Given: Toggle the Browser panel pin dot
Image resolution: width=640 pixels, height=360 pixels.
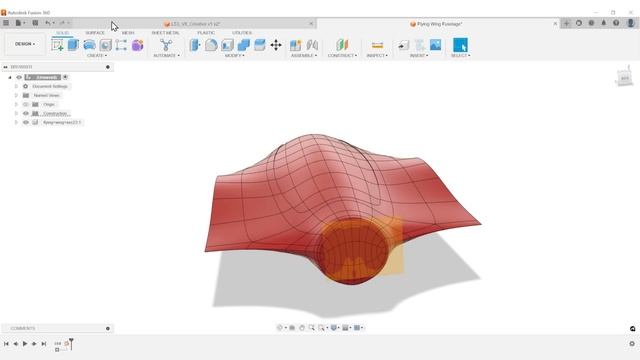Looking at the screenshot, I should (x=108, y=67).
